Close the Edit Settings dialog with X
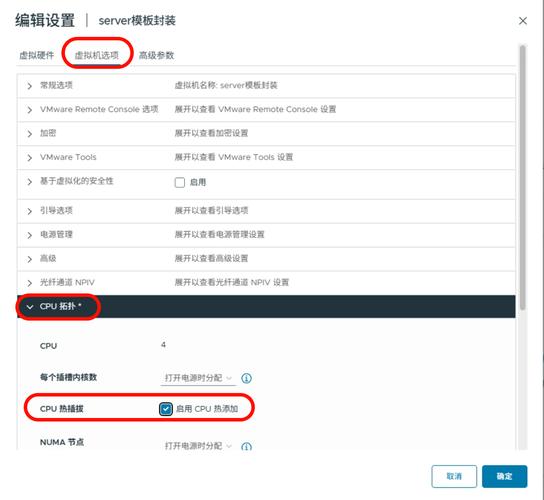 tap(522, 21)
